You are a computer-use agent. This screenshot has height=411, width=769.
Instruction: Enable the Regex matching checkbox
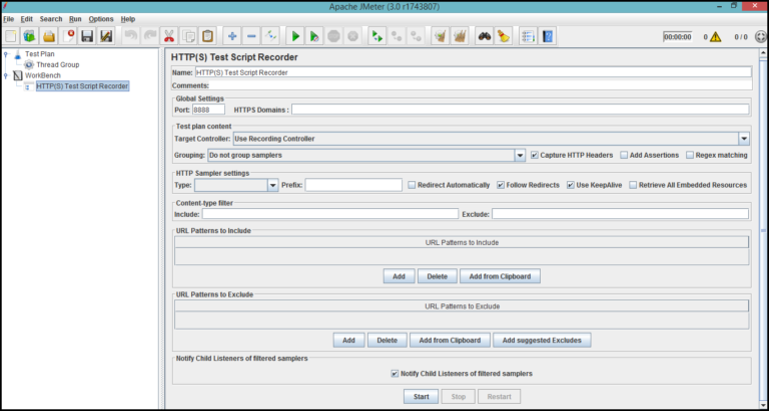(690, 155)
